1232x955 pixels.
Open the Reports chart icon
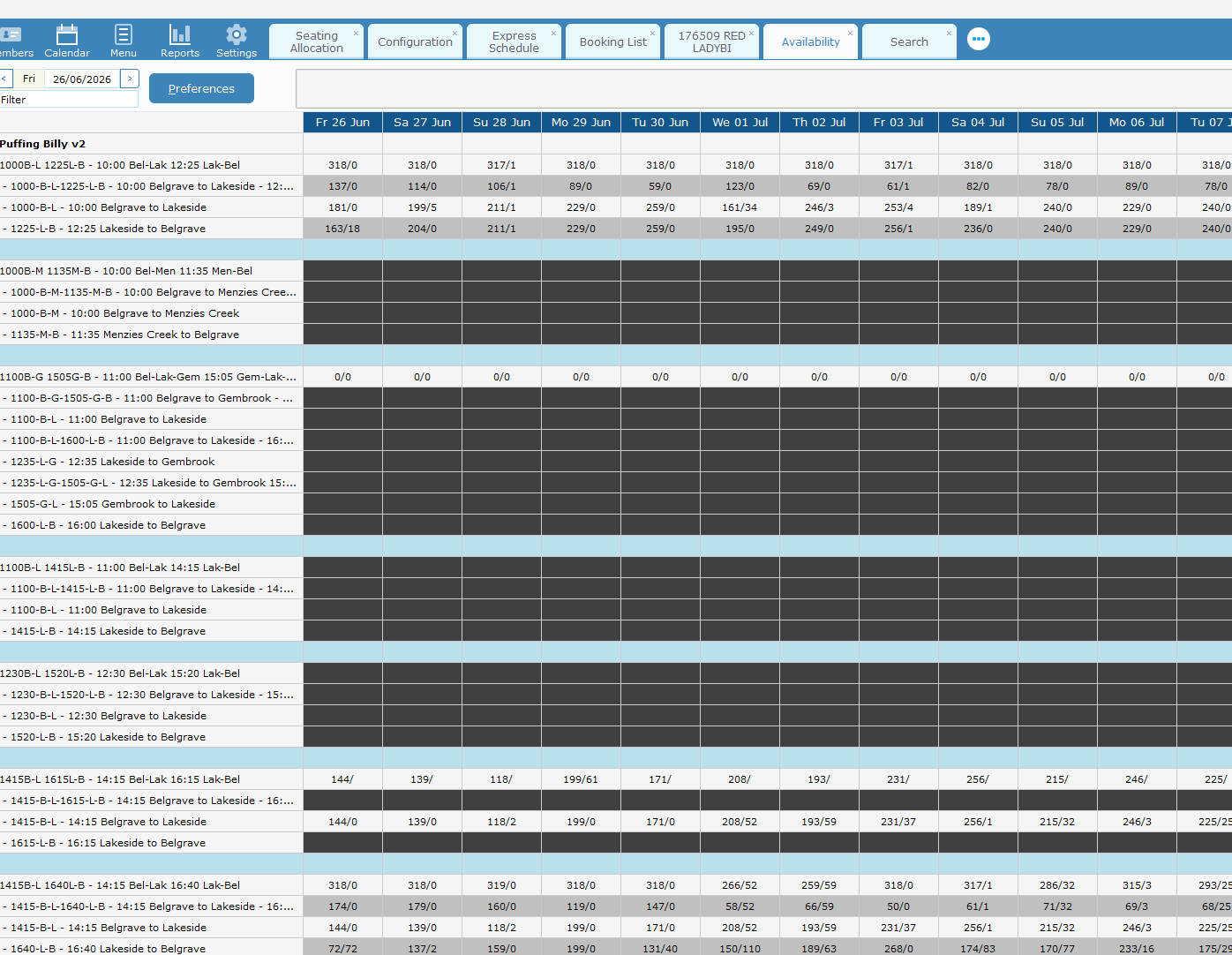coord(180,35)
